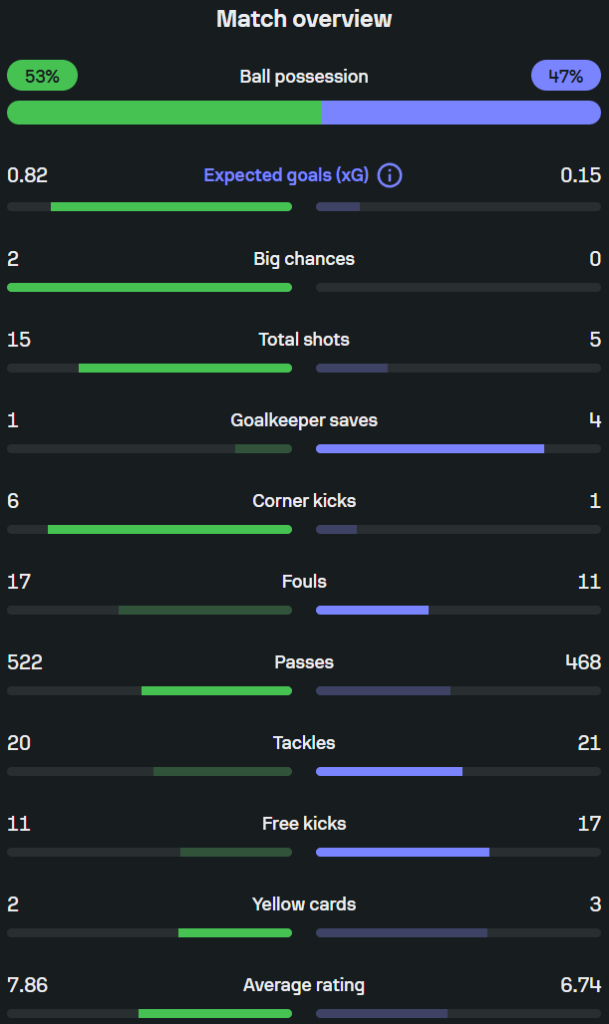Click the Average rating value 6.74
Image resolution: width=609 pixels, height=1024 pixels.
coord(580,985)
